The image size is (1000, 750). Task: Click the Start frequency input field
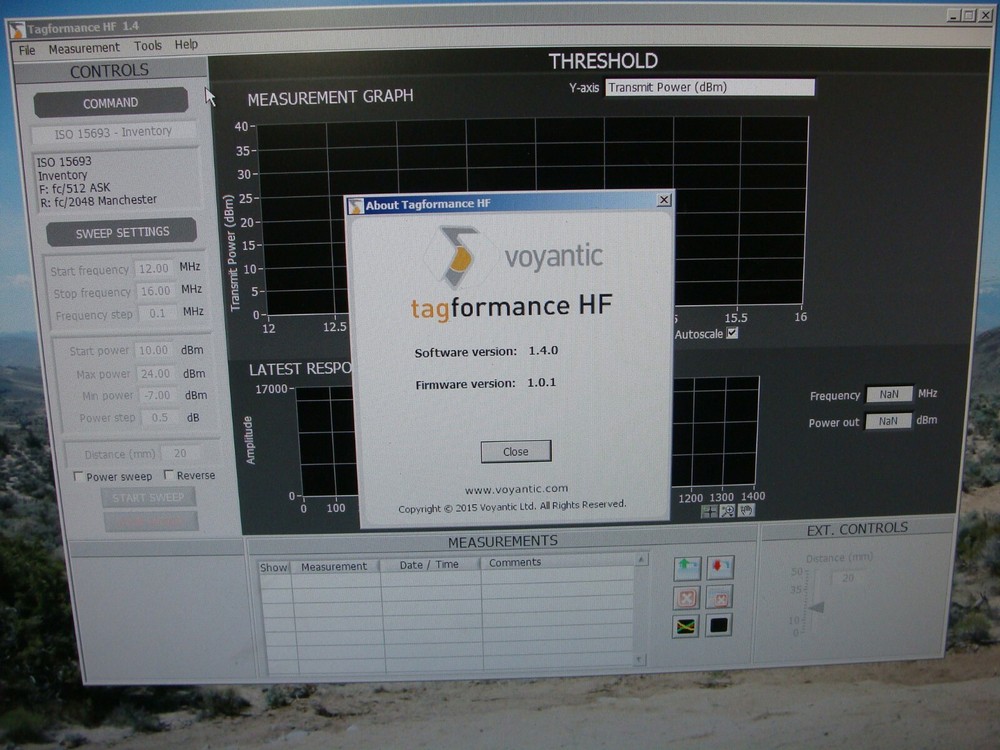[155, 269]
